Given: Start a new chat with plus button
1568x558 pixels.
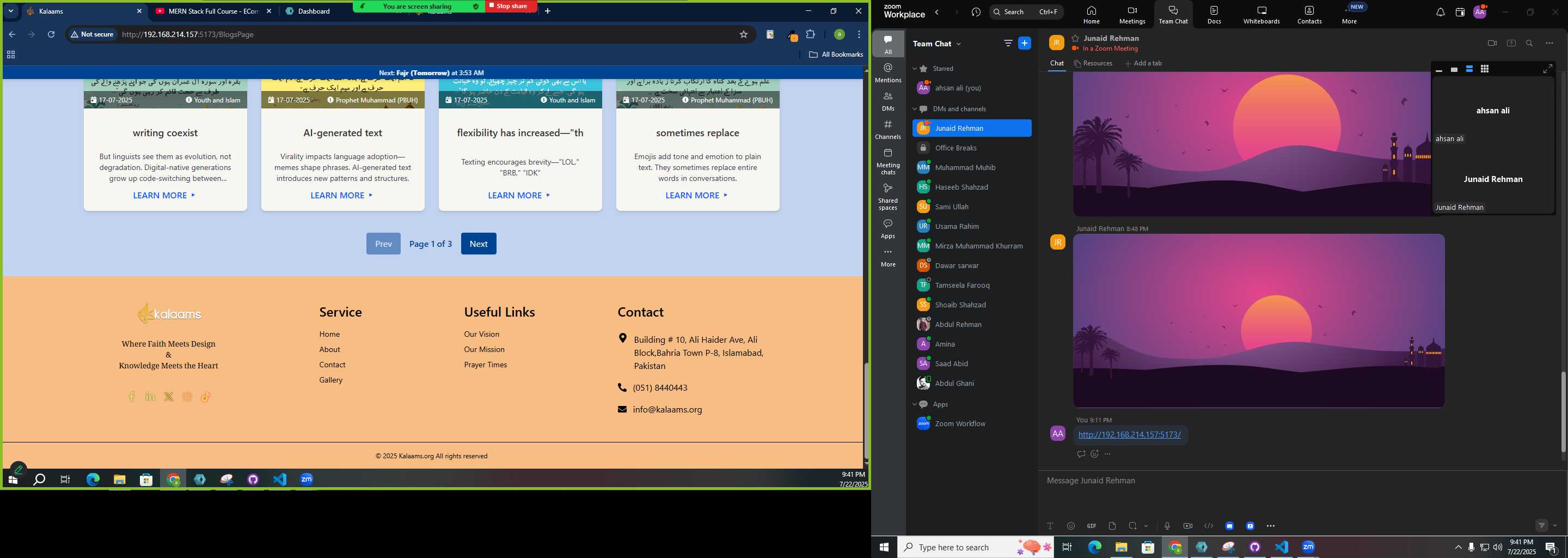Looking at the screenshot, I should [1025, 43].
